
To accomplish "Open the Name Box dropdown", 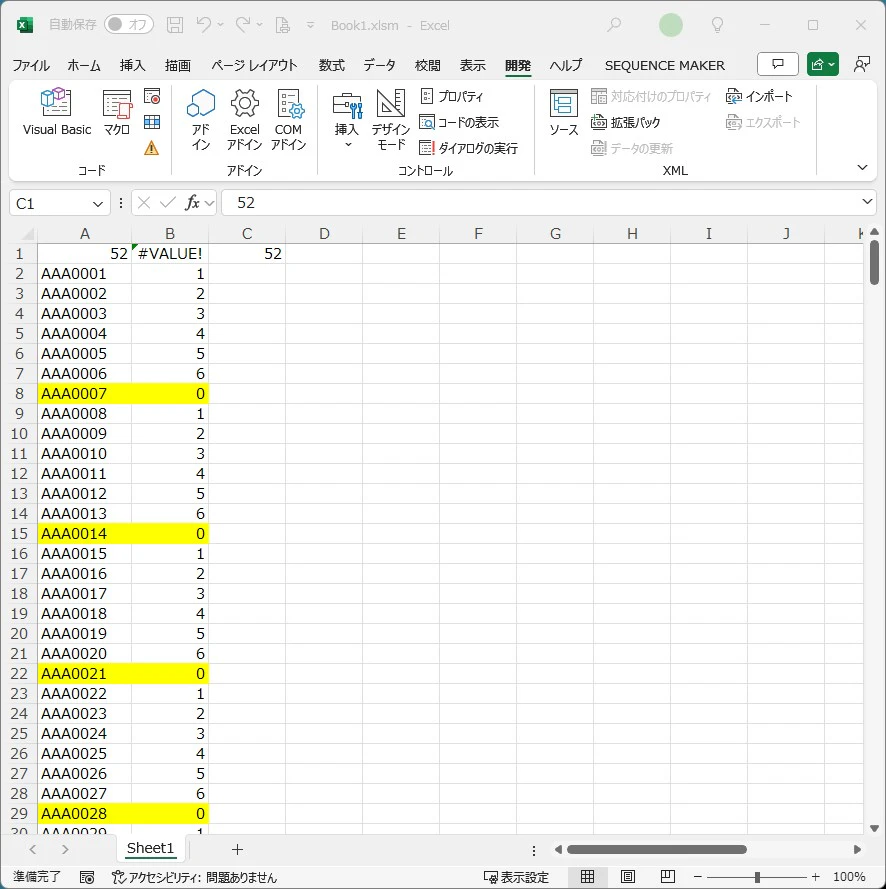I will 97,204.
